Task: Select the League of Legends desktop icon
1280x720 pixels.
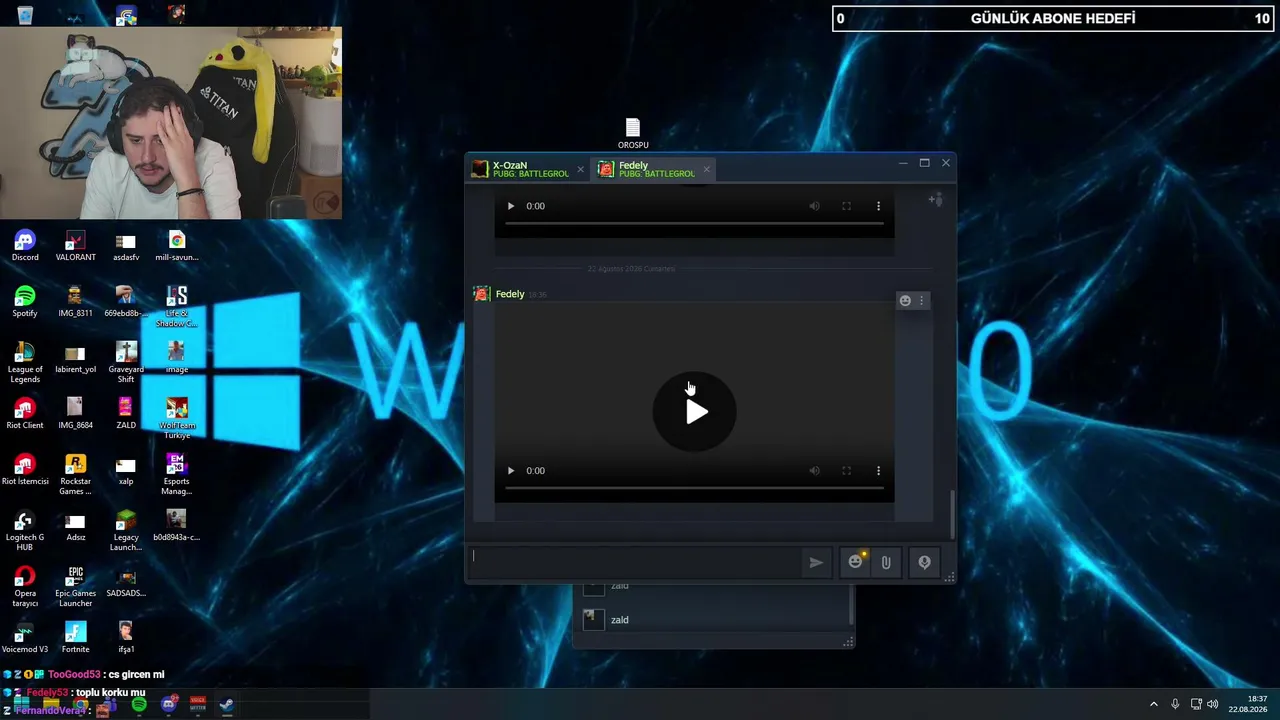Action: (25, 362)
